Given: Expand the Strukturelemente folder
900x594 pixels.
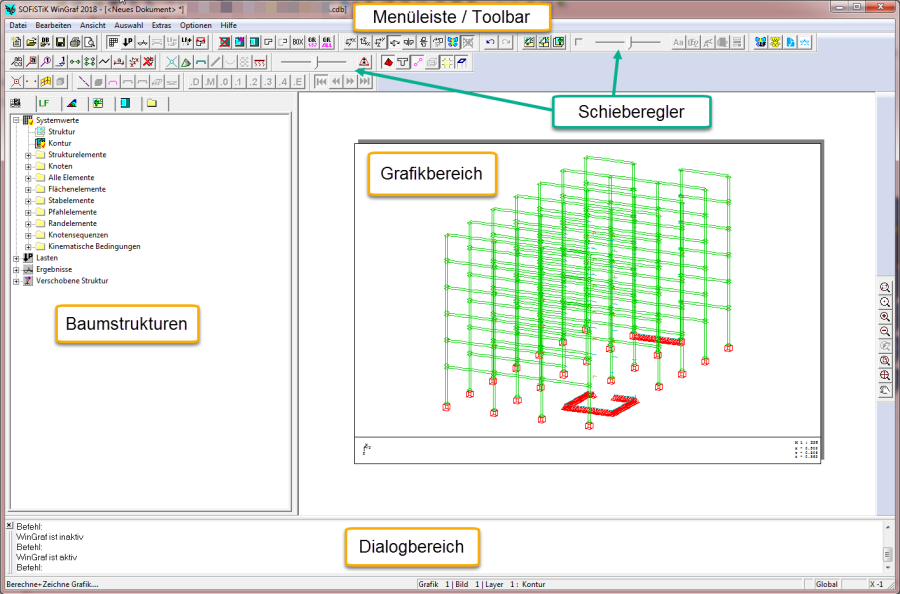Looking at the screenshot, I should point(28,155).
